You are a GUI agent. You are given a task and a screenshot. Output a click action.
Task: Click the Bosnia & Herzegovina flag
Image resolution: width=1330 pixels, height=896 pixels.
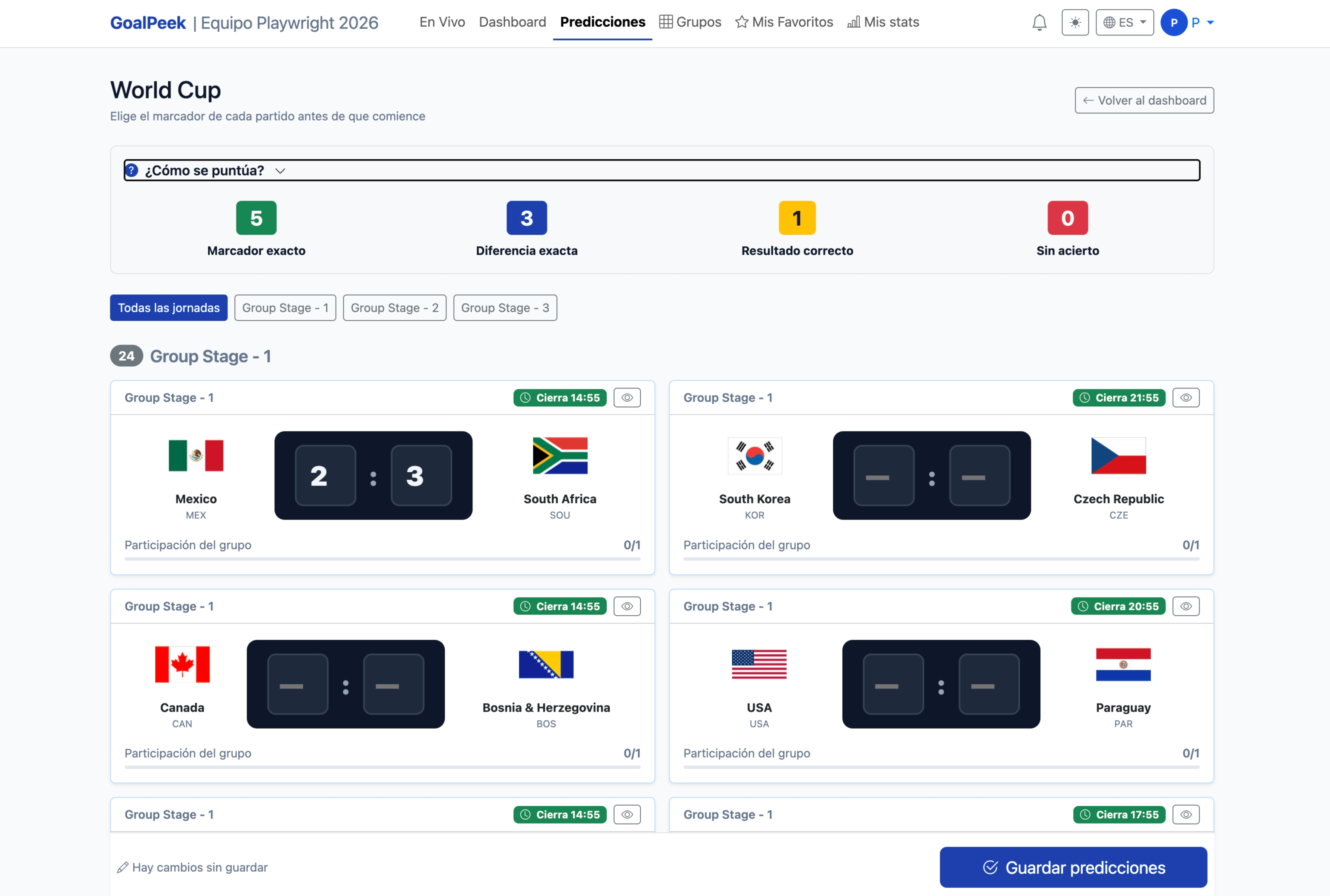[x=546, y=664]
